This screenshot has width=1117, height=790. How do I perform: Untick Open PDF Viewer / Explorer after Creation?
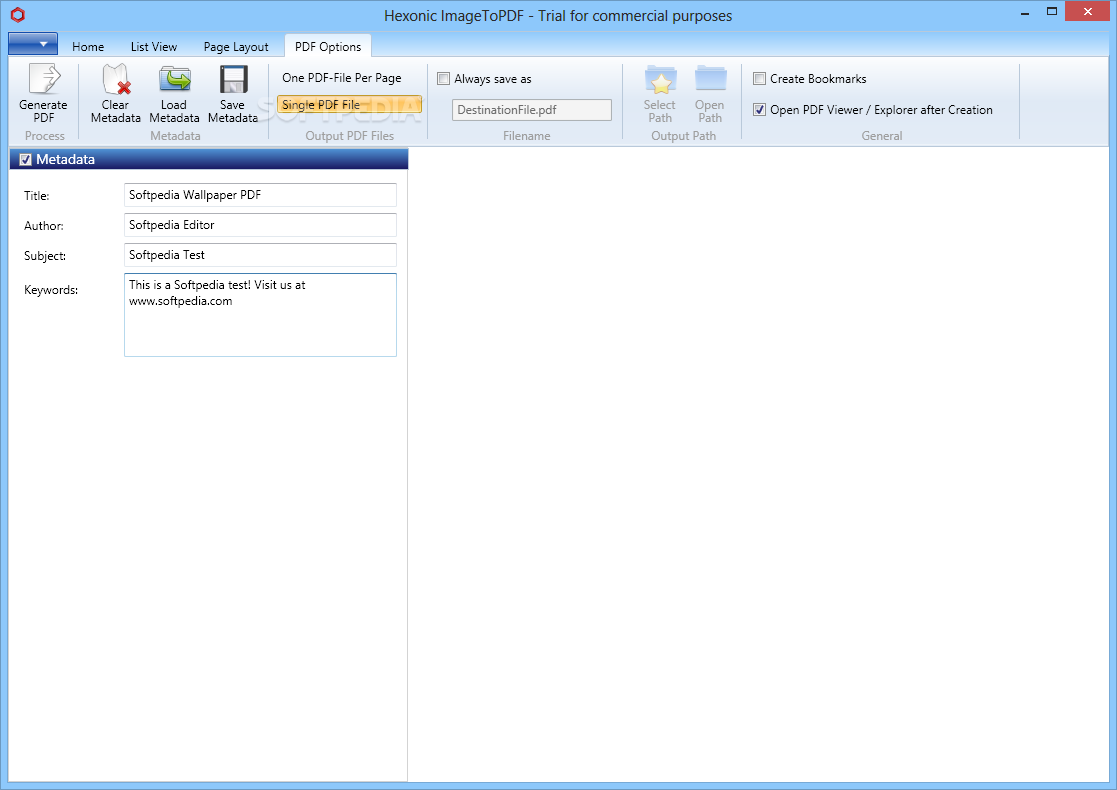click(x=759, y=110)
